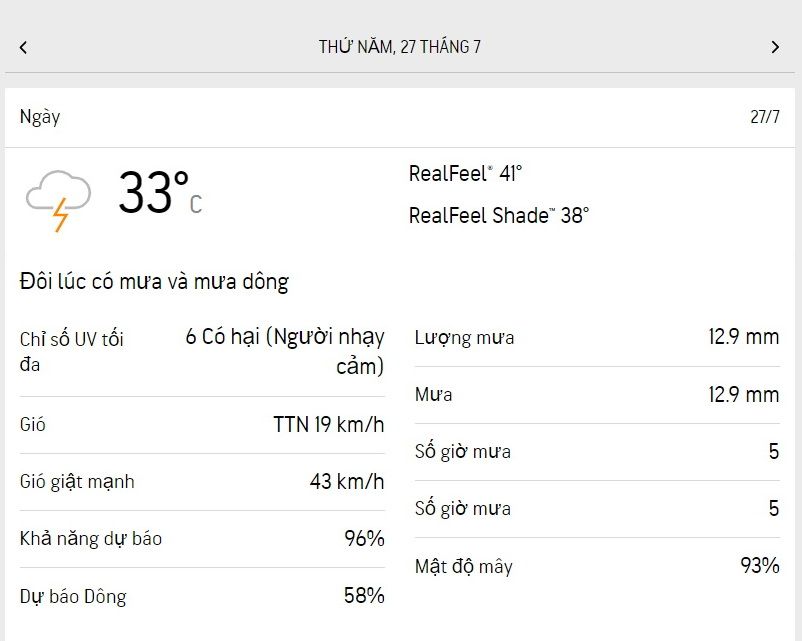Select the Gió giật mạnh 43 km/h row
The width and height of the screenshot is (802, 641).
[x=202, y=482]
